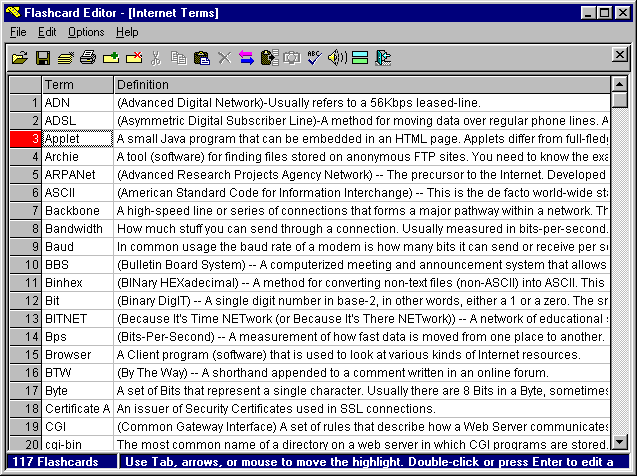This screenshot has height=476, width=637.
Task: Open the File menu
Action: pyautogui.click(x=19, y=32)
